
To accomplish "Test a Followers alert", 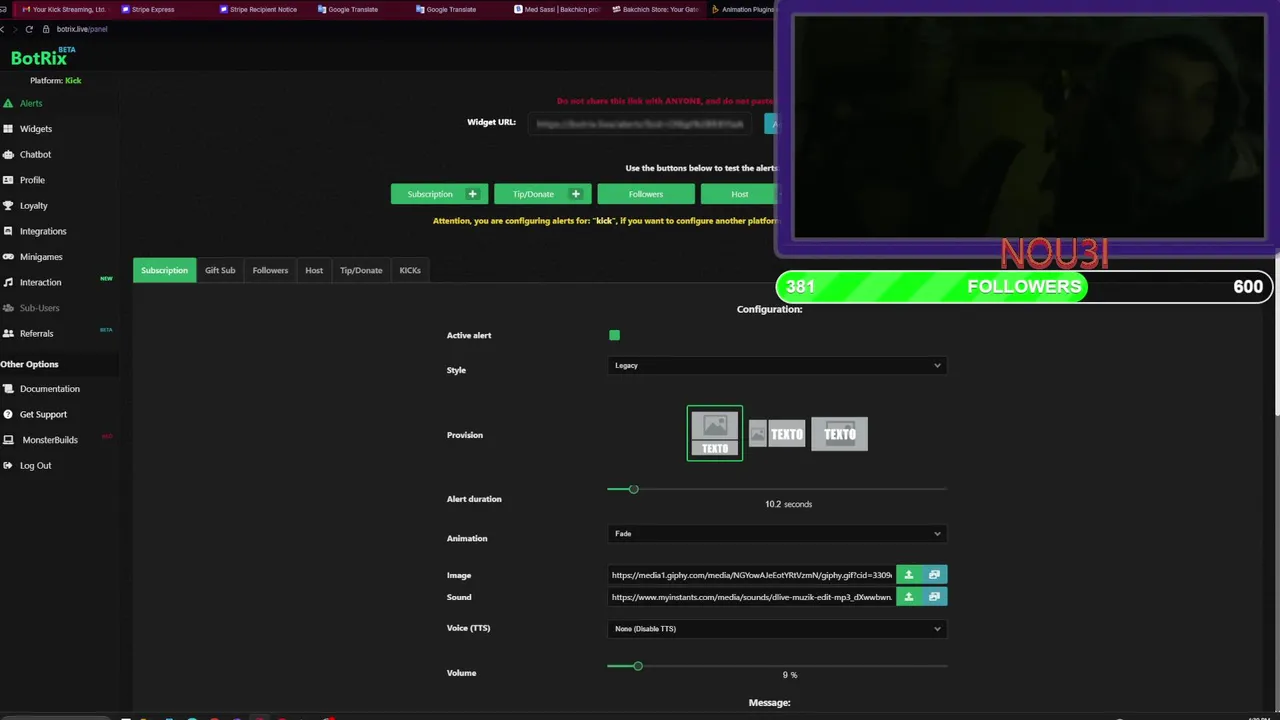I will pos(646,194).
